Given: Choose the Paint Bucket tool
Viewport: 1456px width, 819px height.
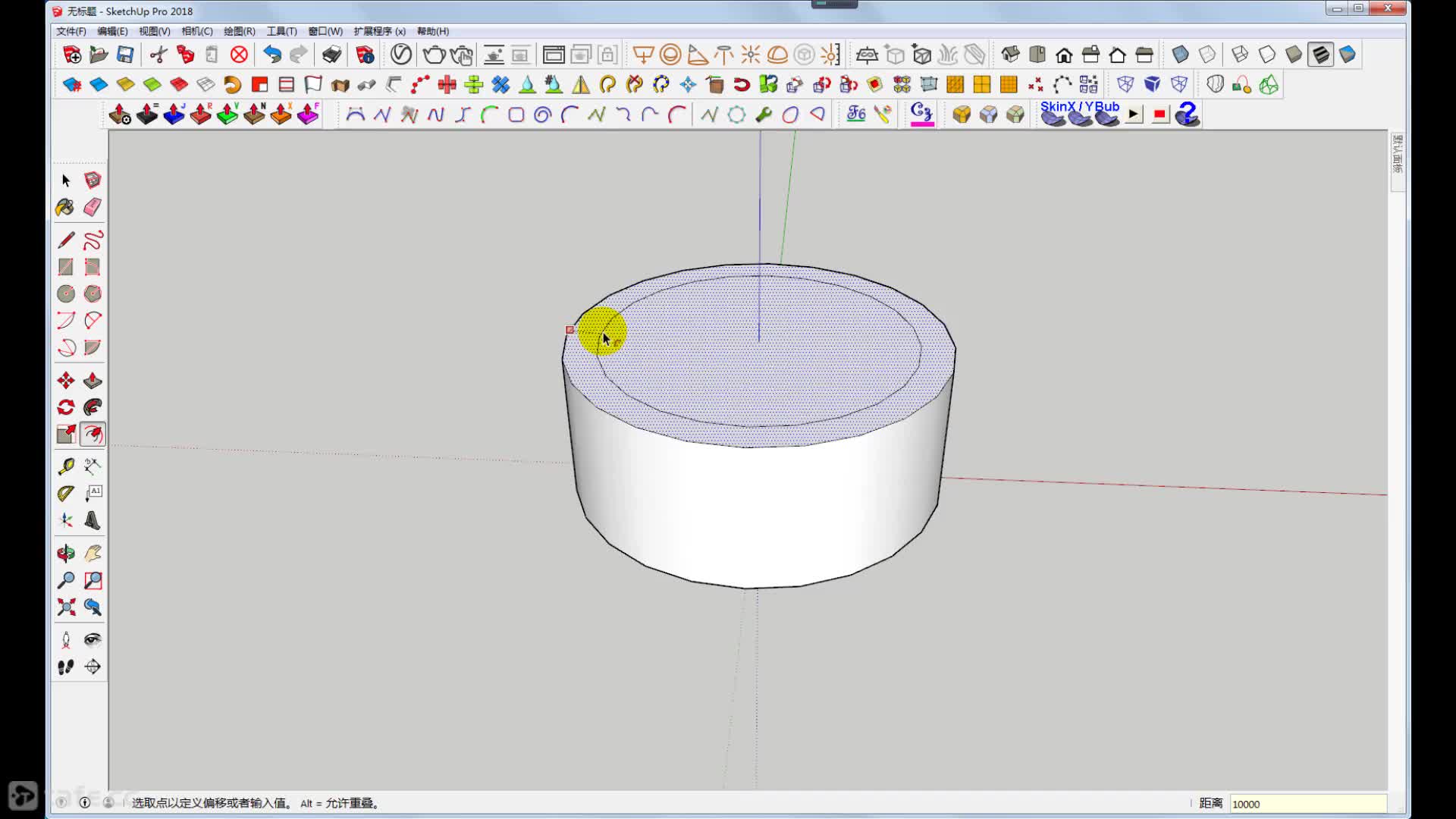Looking at the screenshot, I should (x=66, y=207).
